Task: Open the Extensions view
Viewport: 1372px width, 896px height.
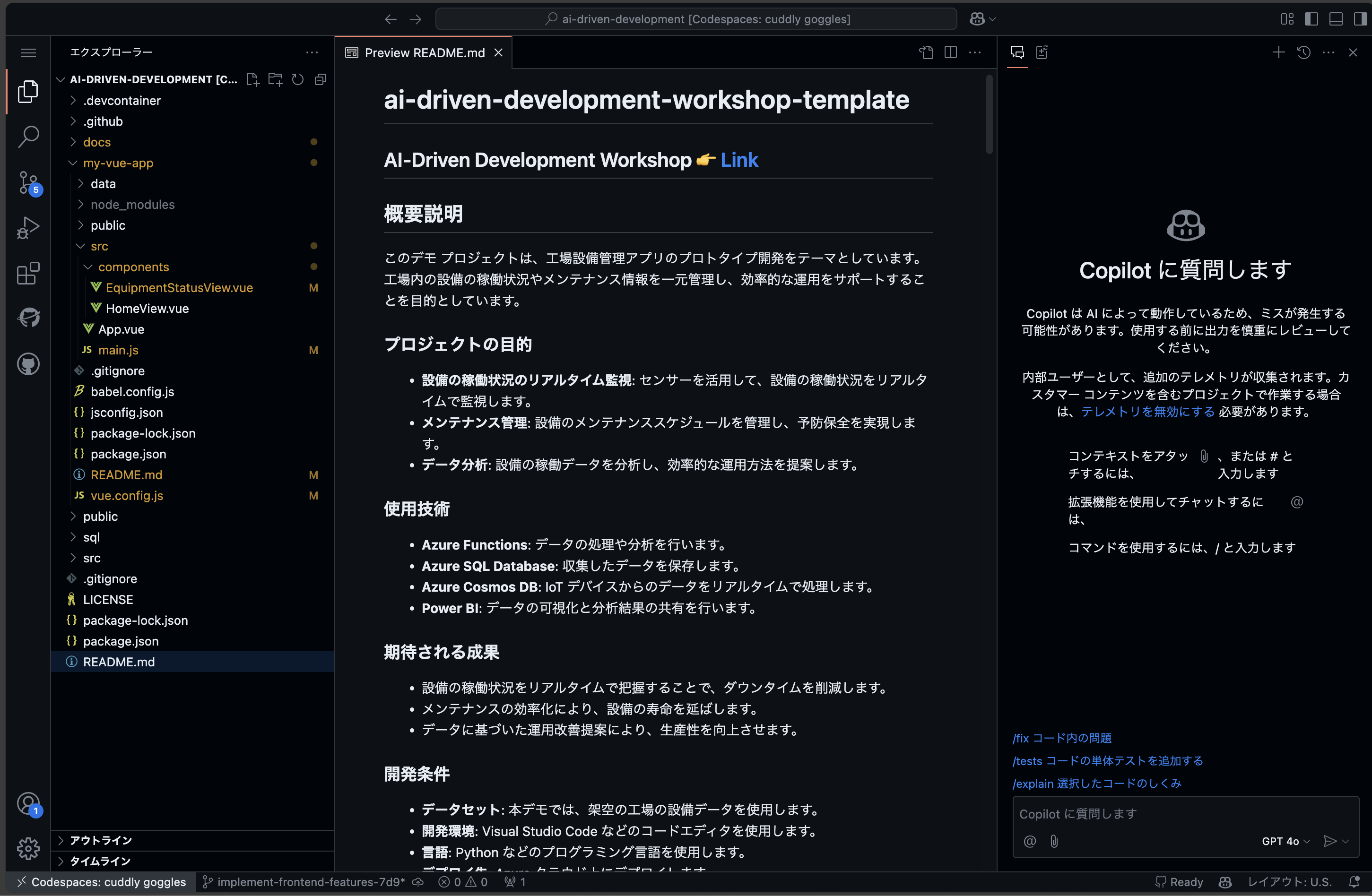Action: click(28, 274)
